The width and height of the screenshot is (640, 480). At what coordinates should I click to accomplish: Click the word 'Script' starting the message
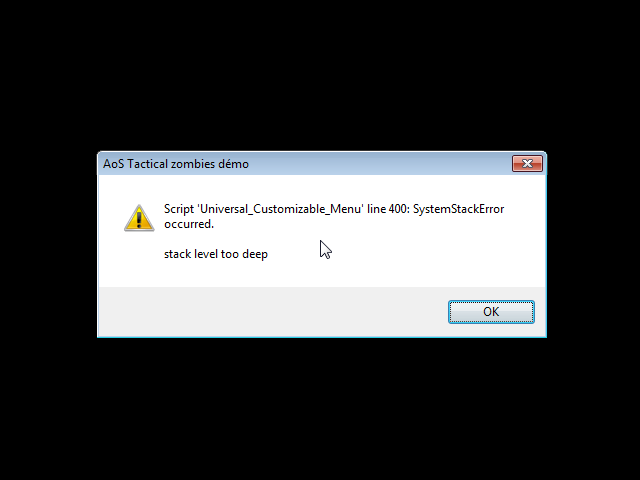[179, 209]
